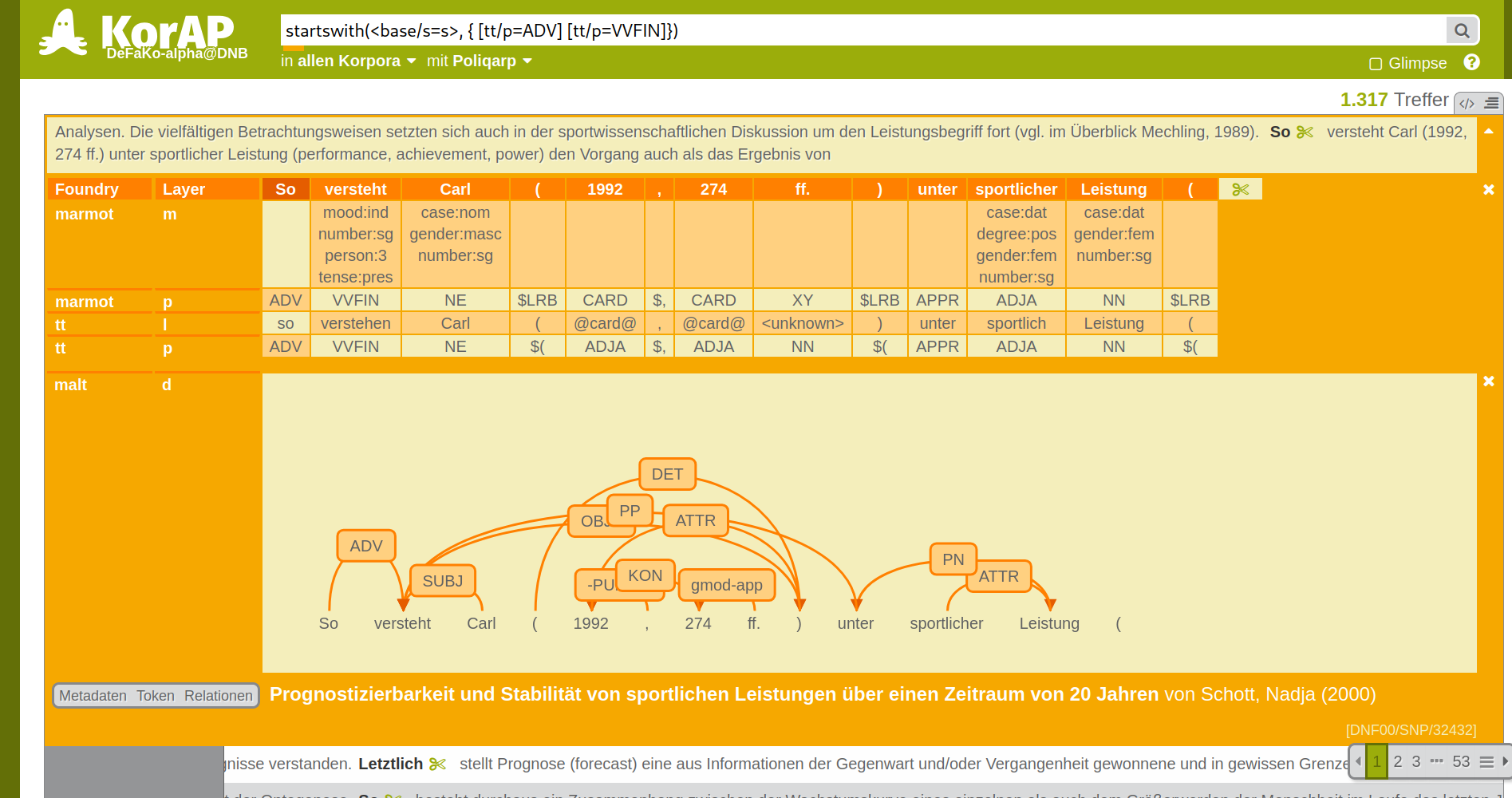
Task: Click 'sportlich' lemma cell
Action: (1017, 323)
